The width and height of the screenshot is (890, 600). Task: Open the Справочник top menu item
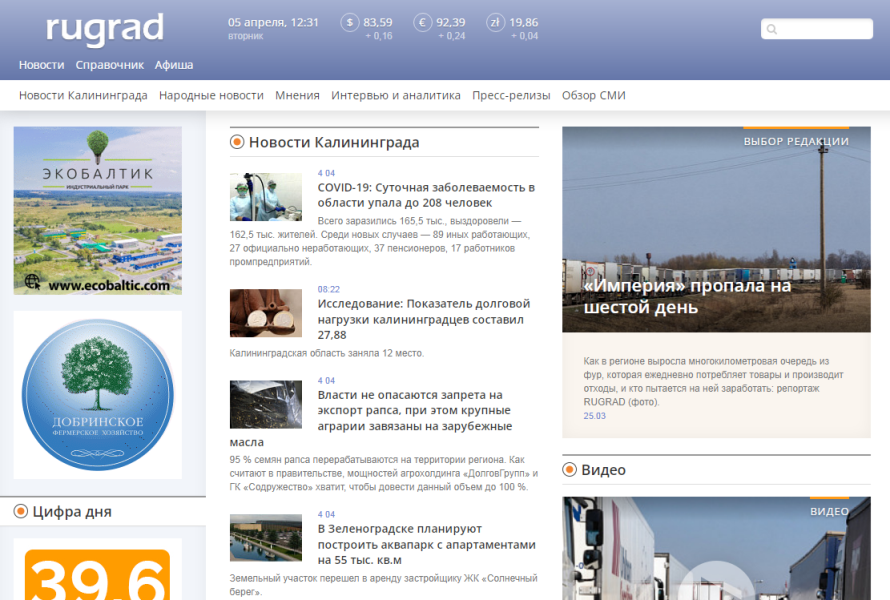pos(110,65)
